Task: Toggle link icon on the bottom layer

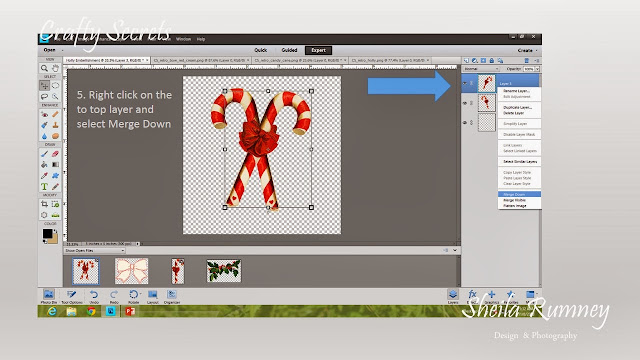Action: point(471,122)
